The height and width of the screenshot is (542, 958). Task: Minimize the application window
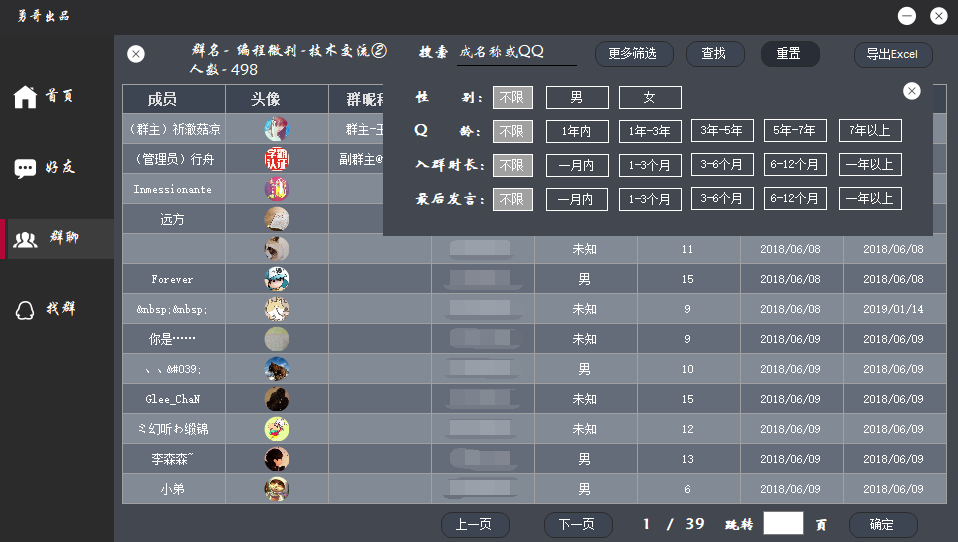pos(906,16)
